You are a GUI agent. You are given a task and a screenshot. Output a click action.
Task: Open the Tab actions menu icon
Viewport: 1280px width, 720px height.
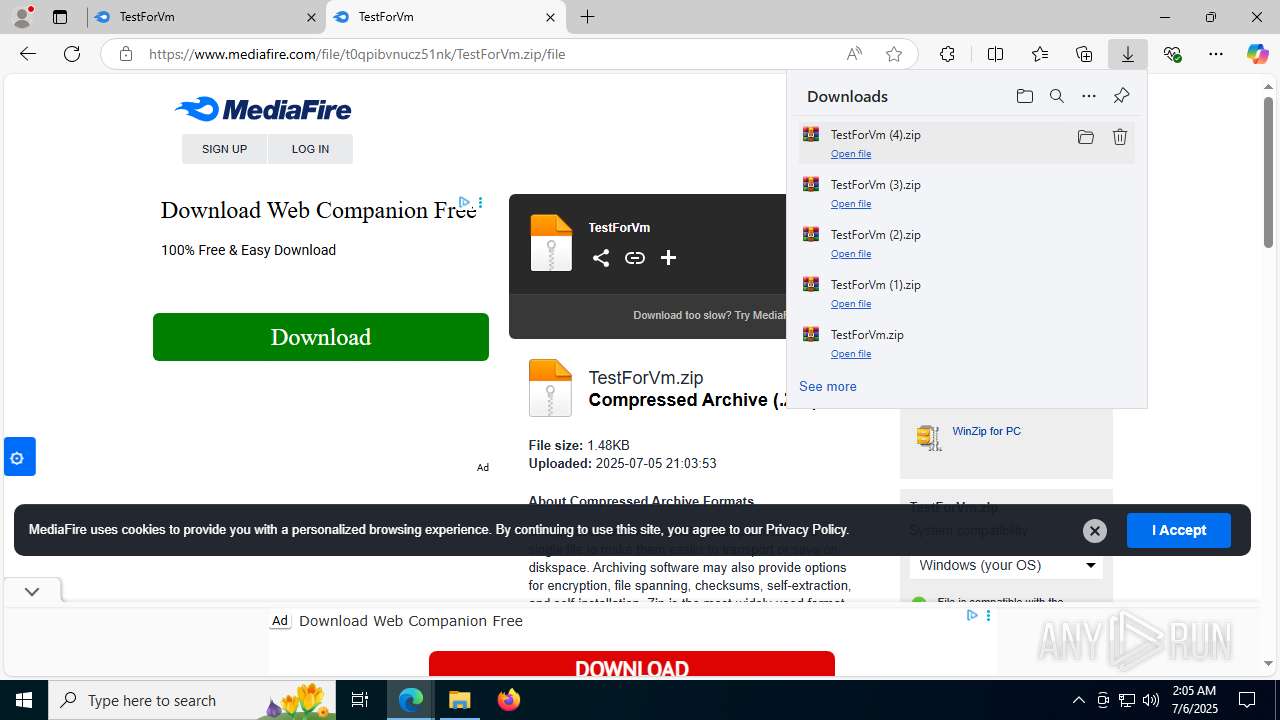coord(60,17)
